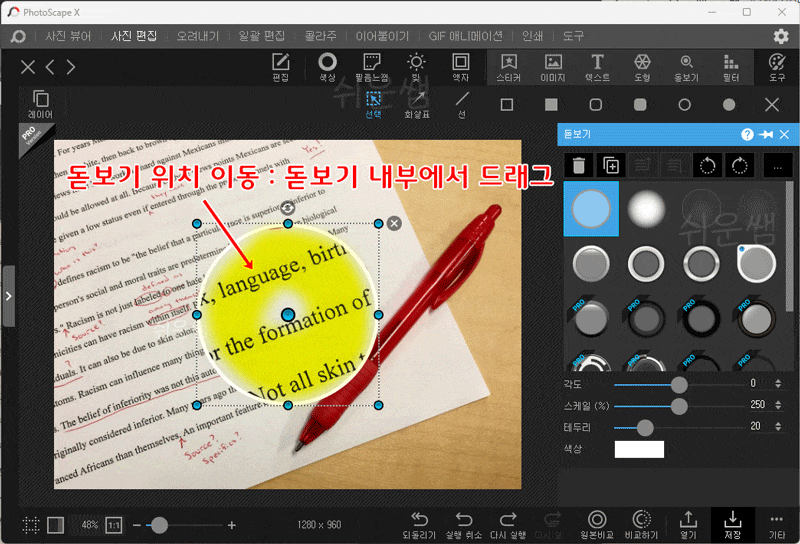This screenshot has width=800, height=544.
Task: Open the 색상 color tool
Action: click(327, 67)
